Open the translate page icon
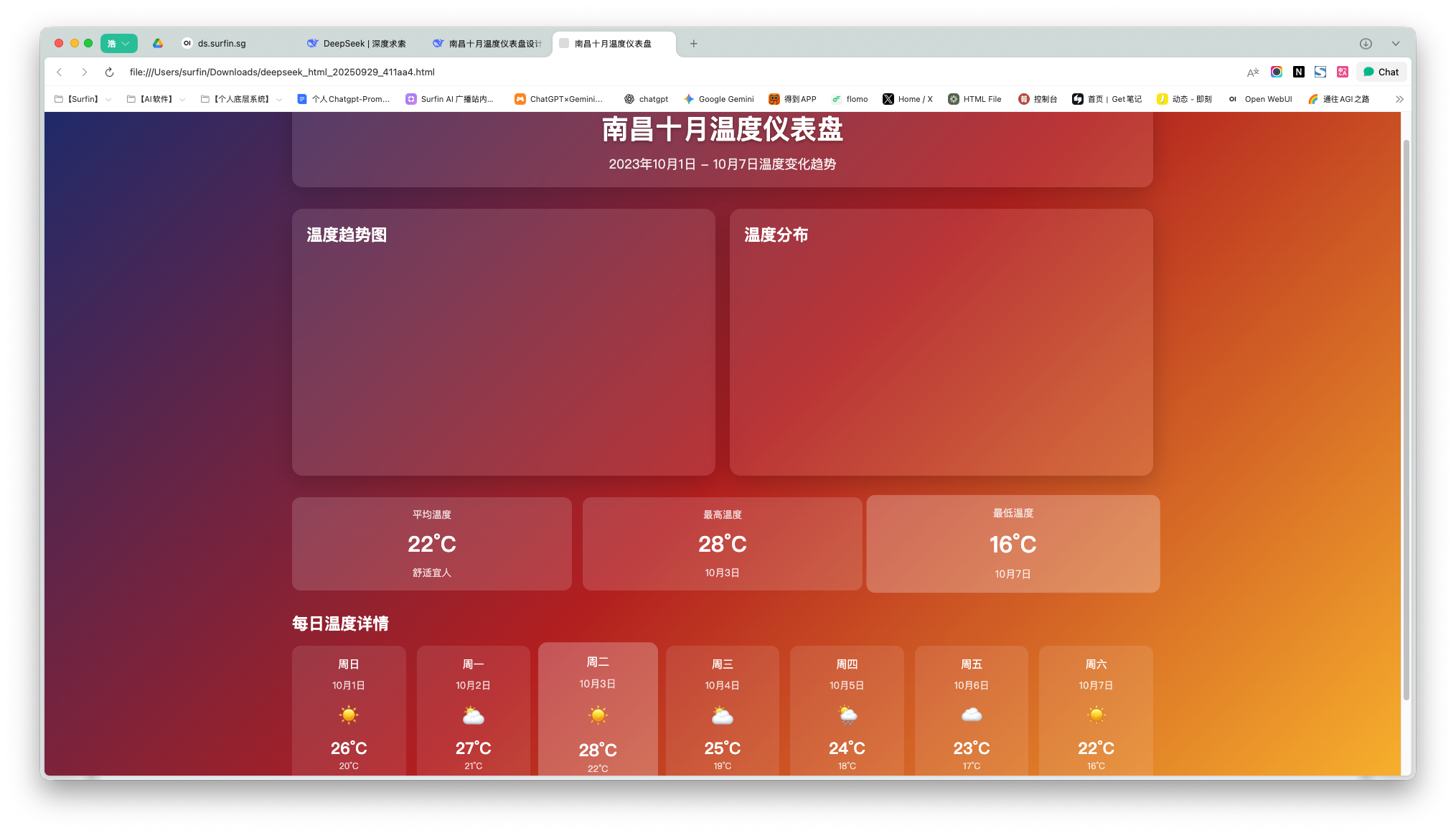The width and height of the screenshot is (1456, 833). click(x=1253, y=72)
